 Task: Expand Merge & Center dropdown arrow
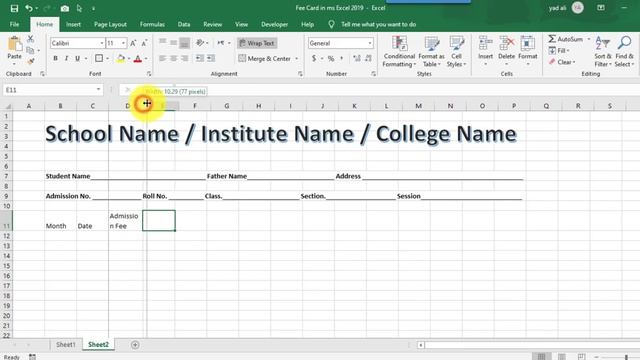(x=297, y=59)
